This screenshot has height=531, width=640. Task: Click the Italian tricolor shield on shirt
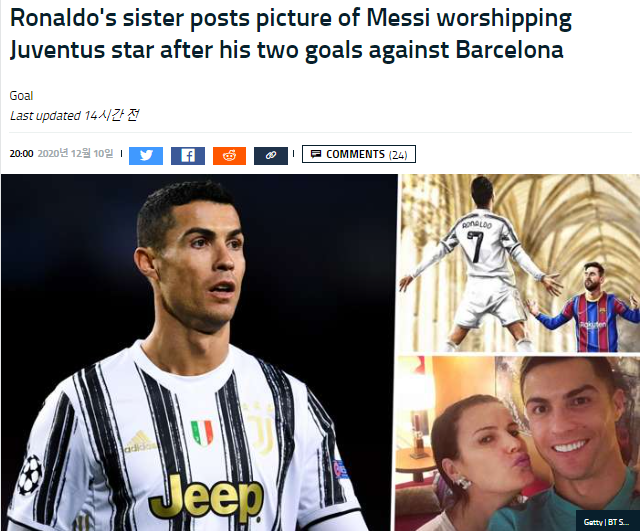pos(202,433)
